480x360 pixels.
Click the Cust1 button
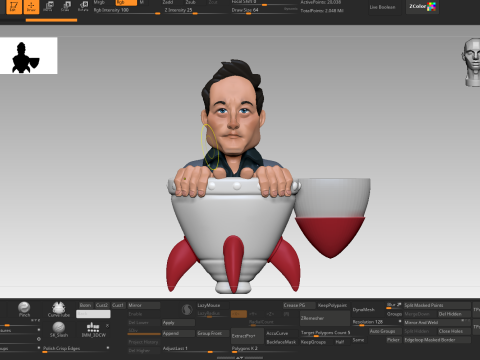(x=118, y=305)
